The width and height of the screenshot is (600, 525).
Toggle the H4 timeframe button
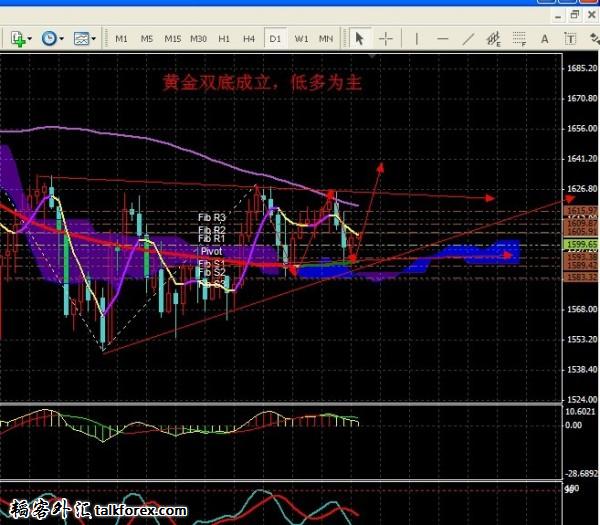click(250, 39)
